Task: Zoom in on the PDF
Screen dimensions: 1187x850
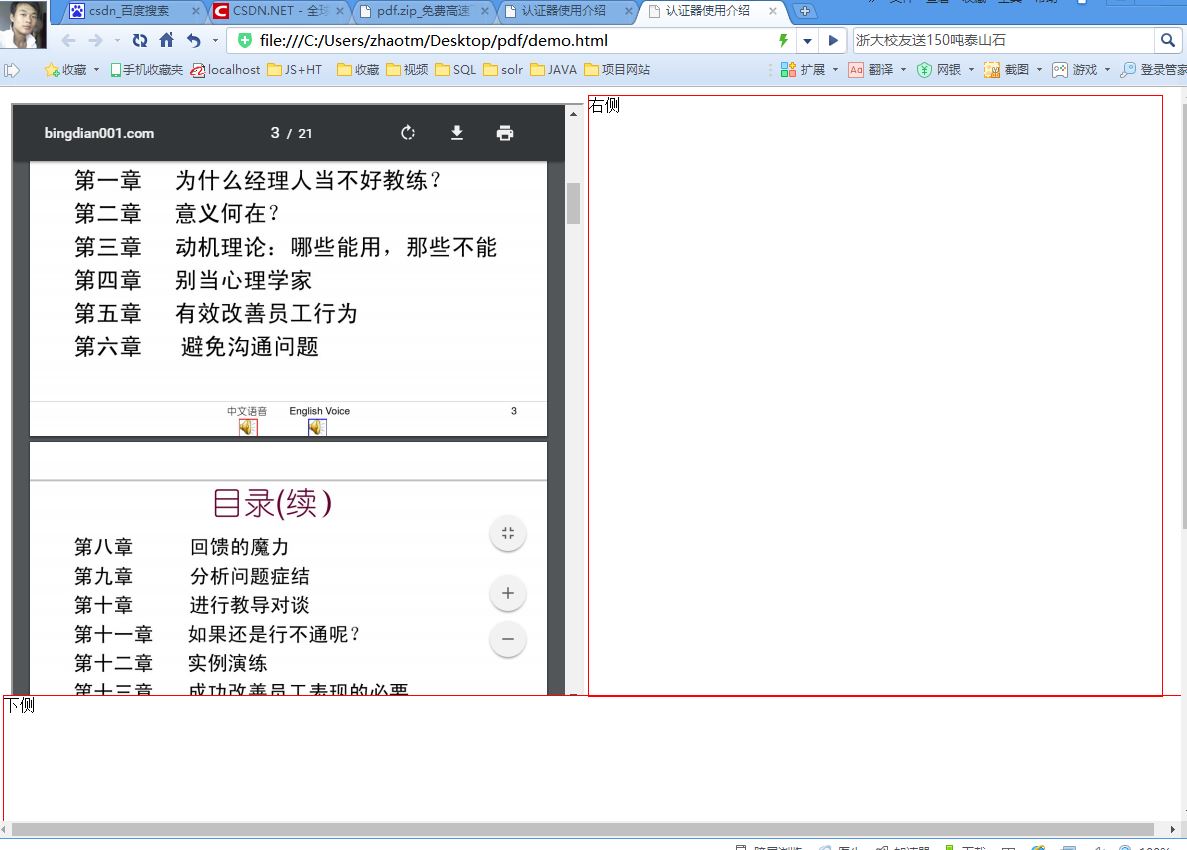Action: [x=508, y=593]
